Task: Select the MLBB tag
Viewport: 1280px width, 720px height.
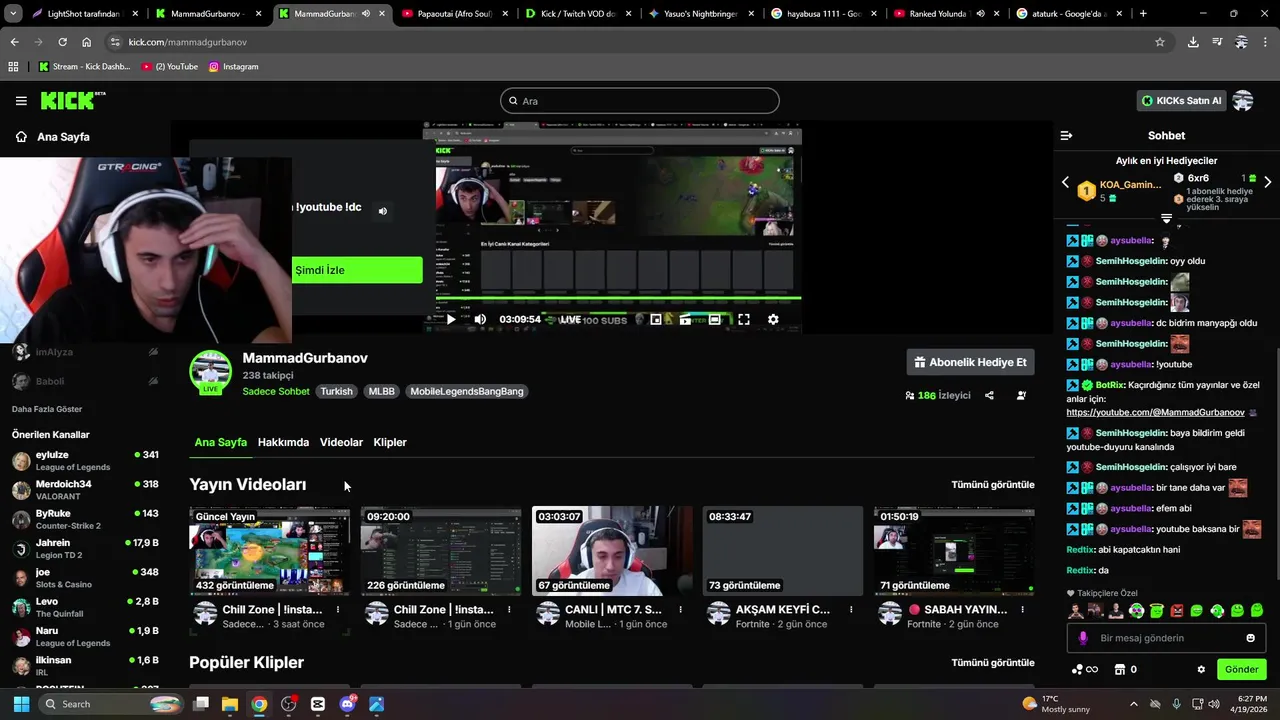Action: pyautogui.click(x=381, y=391)
